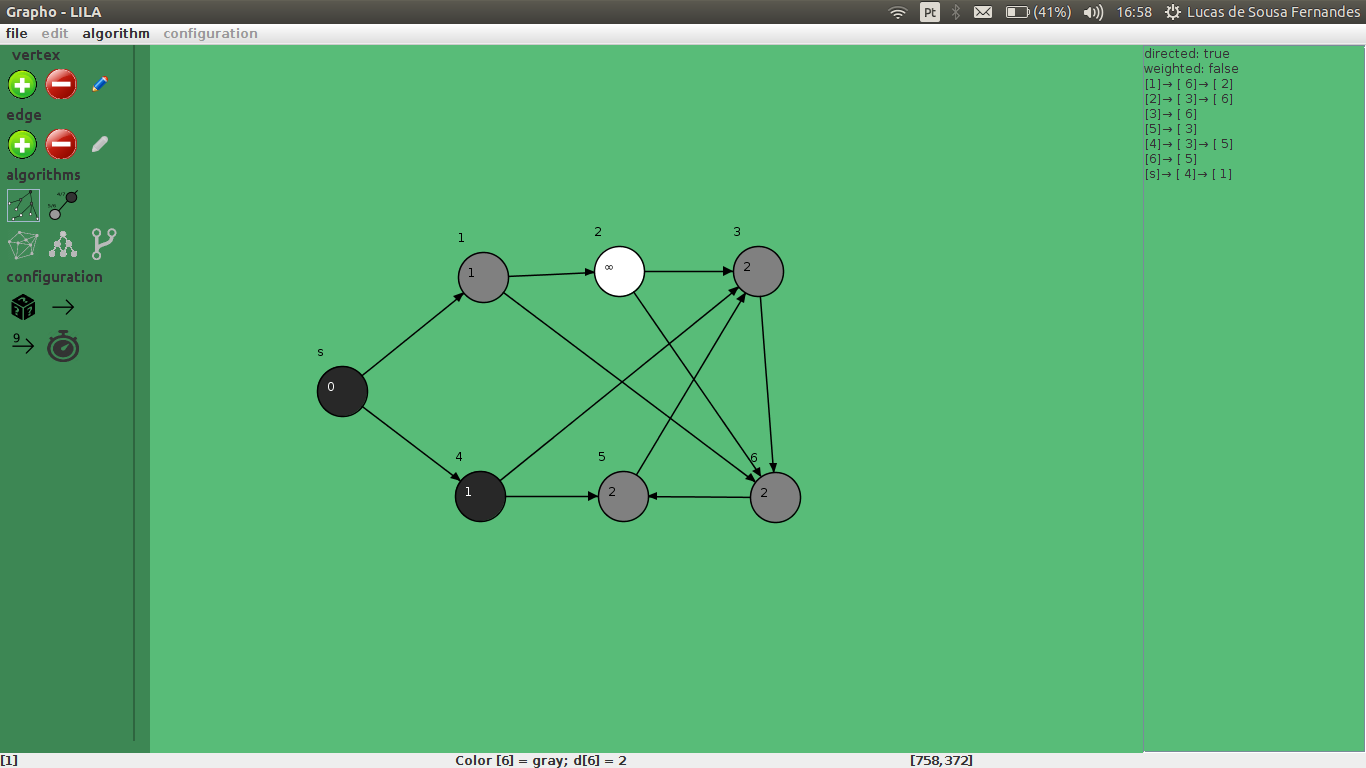Open the configuration menu

(x=210, y=33)
